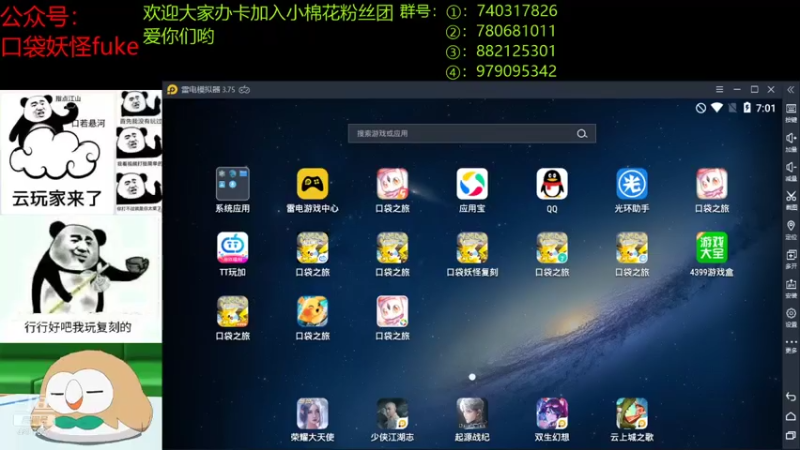Viewport: 800px width, 450px height.
Task: Open 按键 keyboard mapping in sidebar
Action: coord(791,113)
